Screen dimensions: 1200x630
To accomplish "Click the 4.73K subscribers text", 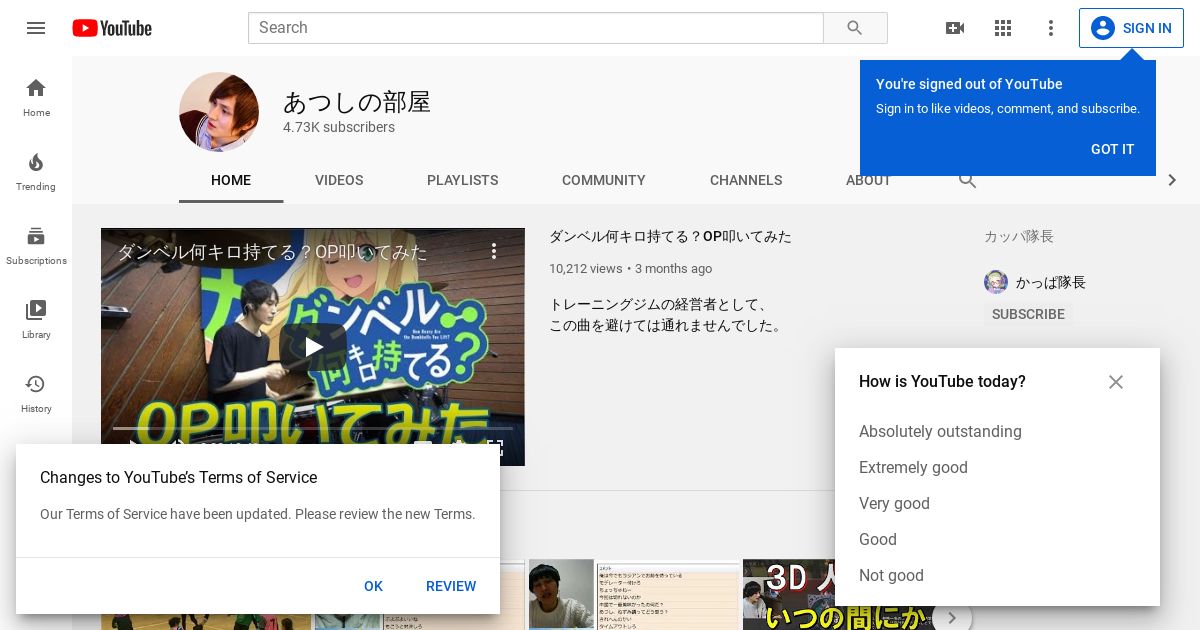I will (339, 127).
